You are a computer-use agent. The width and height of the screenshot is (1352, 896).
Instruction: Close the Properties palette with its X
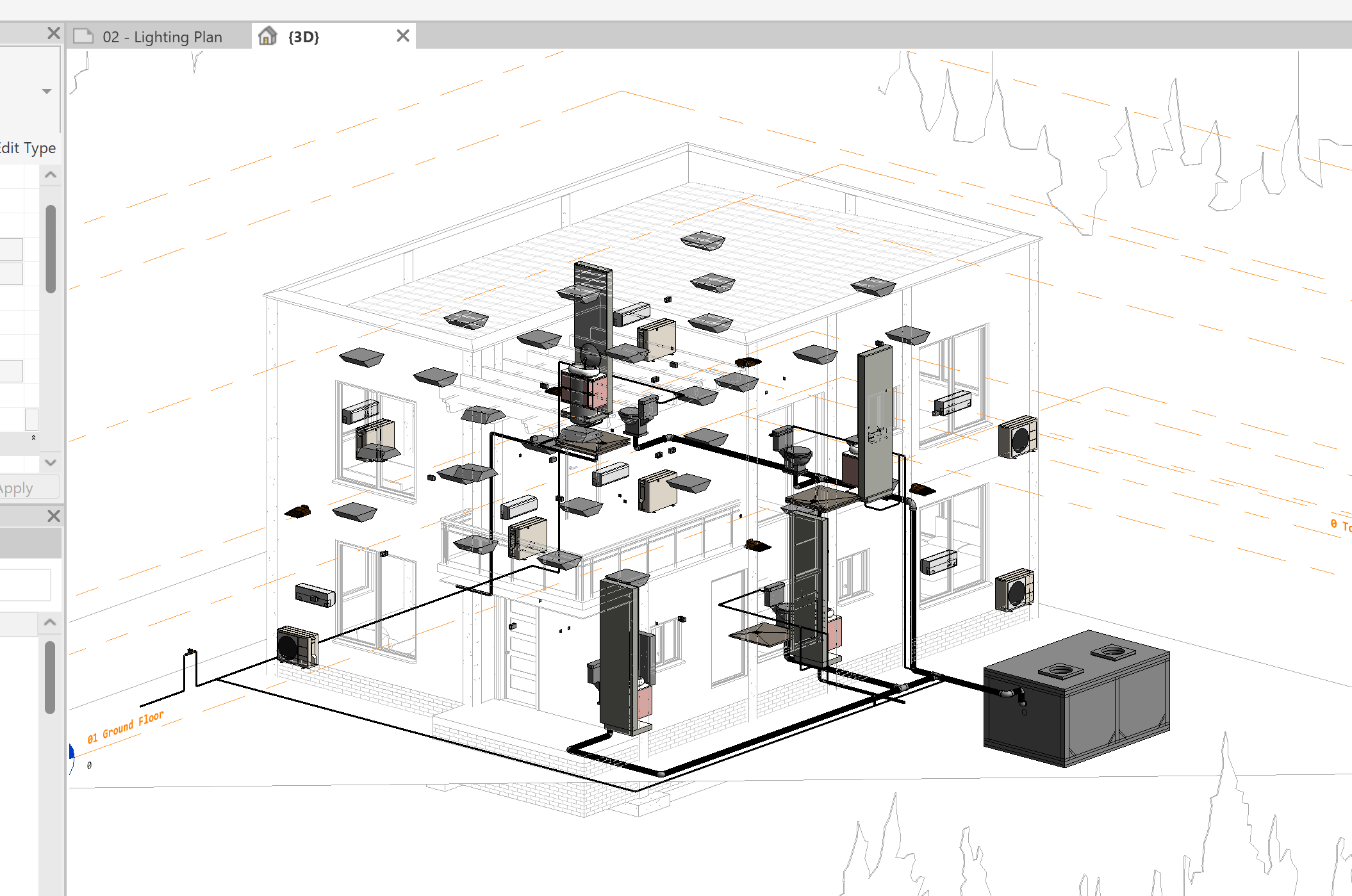pyautogui.click(x=54, y=33)
